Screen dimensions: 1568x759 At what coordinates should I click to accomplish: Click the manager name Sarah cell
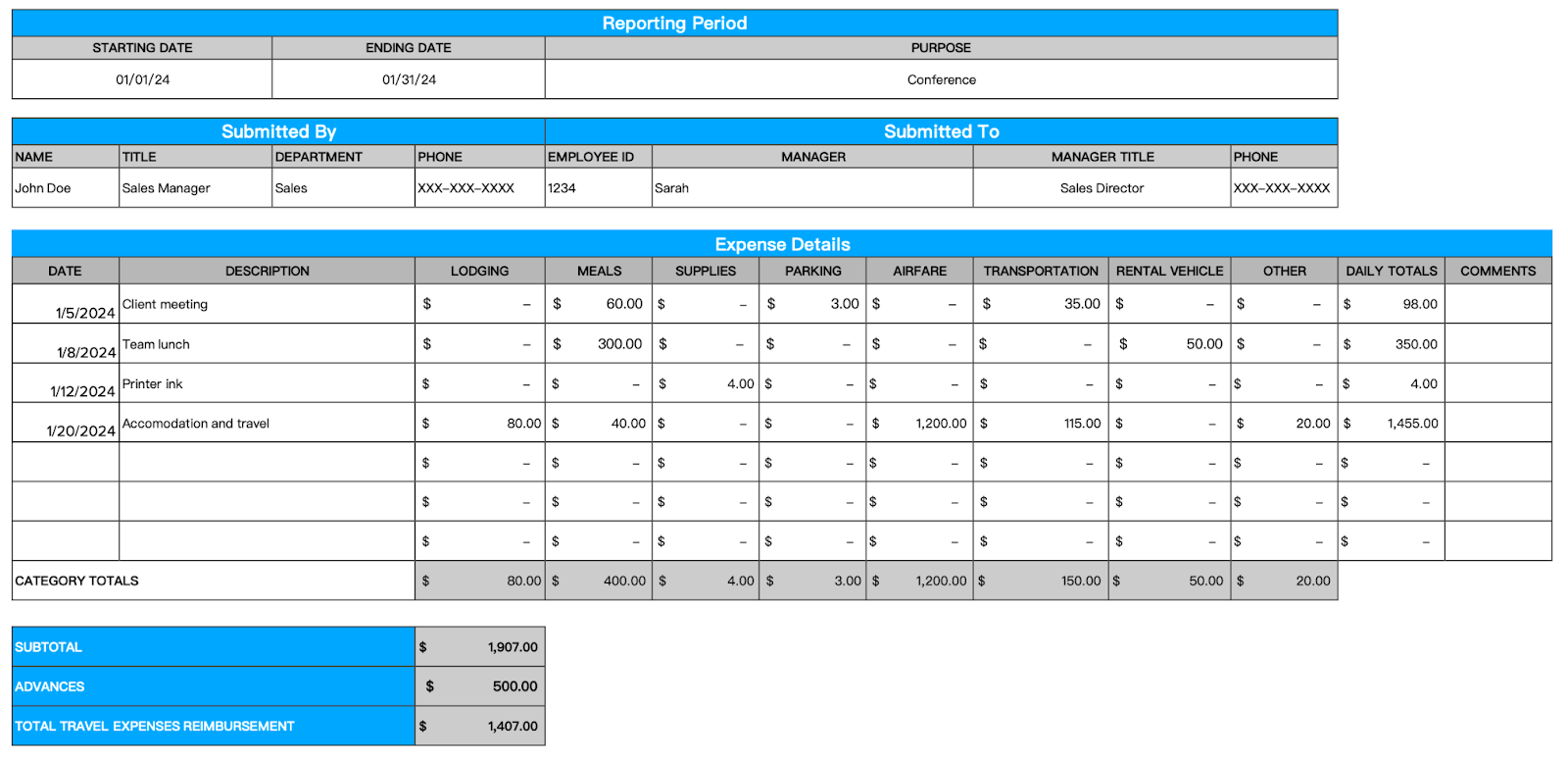[812, 188]
